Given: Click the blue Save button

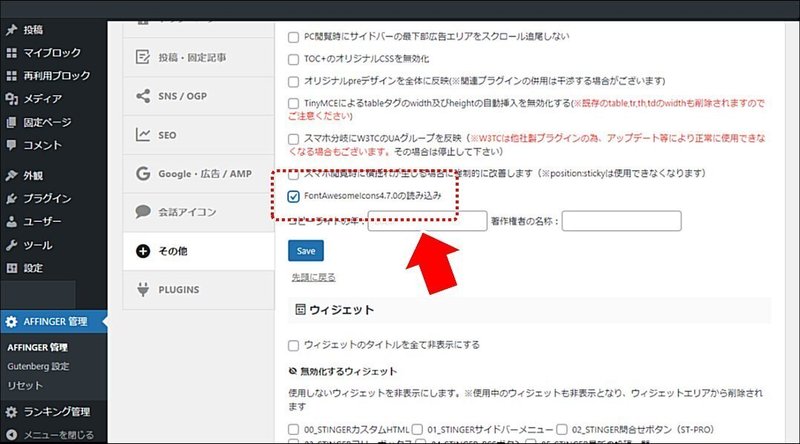Looking at the screenshot, I should tap(306, 251).
